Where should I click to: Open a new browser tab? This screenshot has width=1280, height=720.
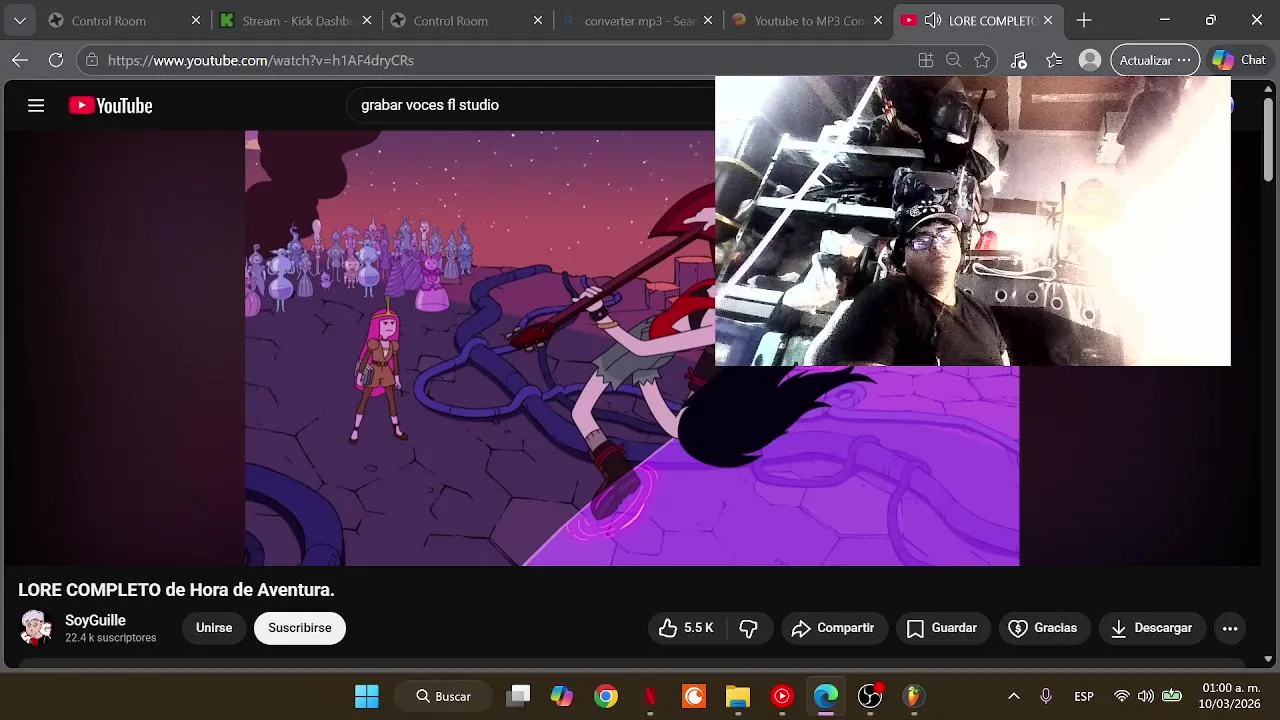click(x=1084, y=20)
